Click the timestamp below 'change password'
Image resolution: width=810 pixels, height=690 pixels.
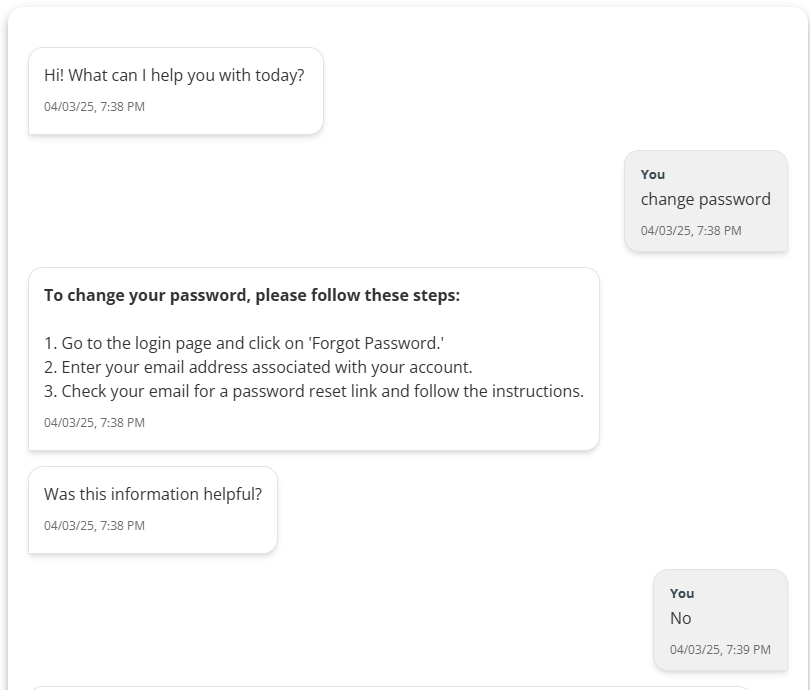click(691, 231)
